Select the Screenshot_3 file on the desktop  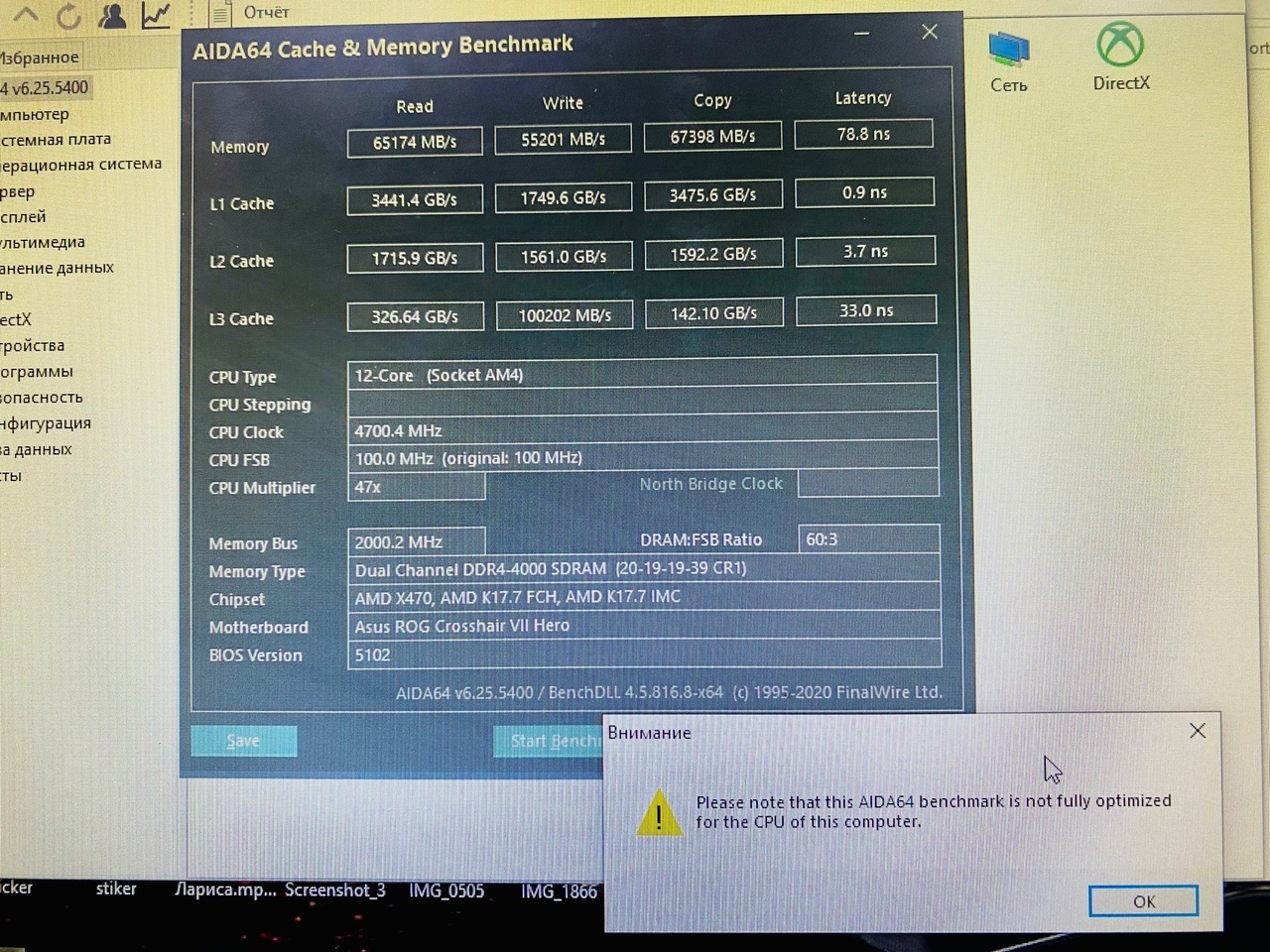(x=335, y=890)
